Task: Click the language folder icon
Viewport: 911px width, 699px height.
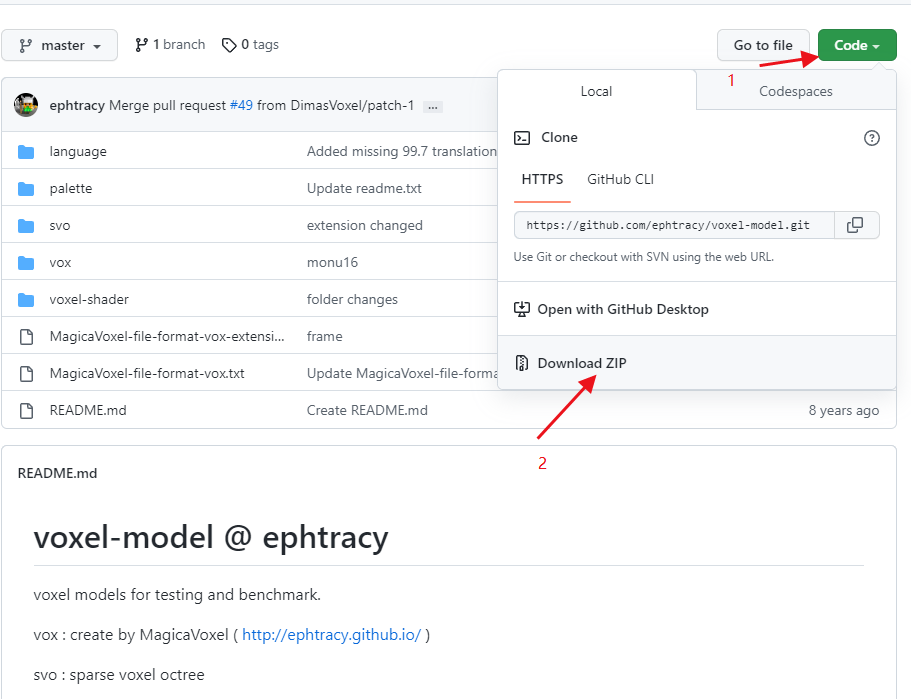Action: pyautogui.click(x=26, y=152)
